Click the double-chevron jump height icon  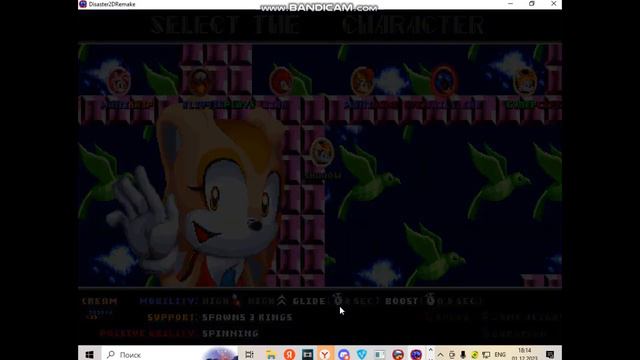[282, 301]
